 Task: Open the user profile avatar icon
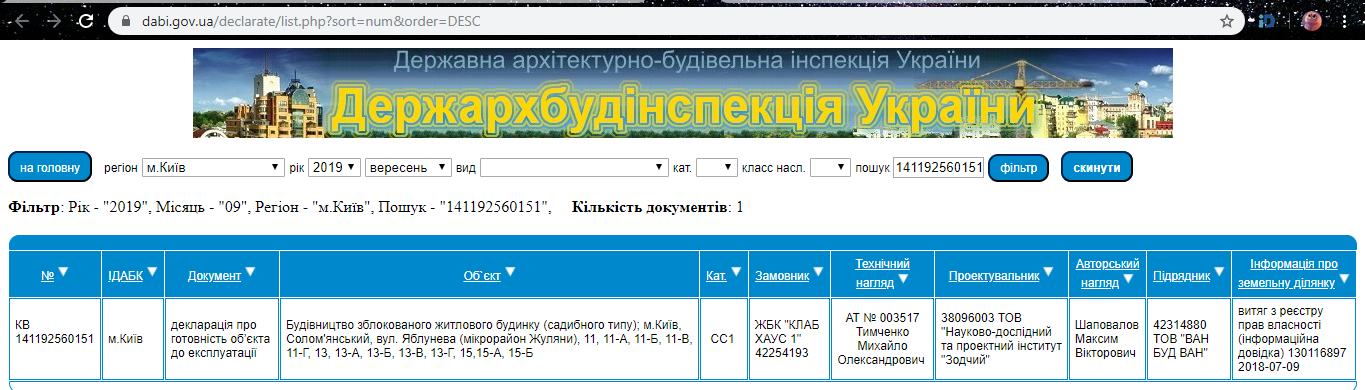[1340, 20]
